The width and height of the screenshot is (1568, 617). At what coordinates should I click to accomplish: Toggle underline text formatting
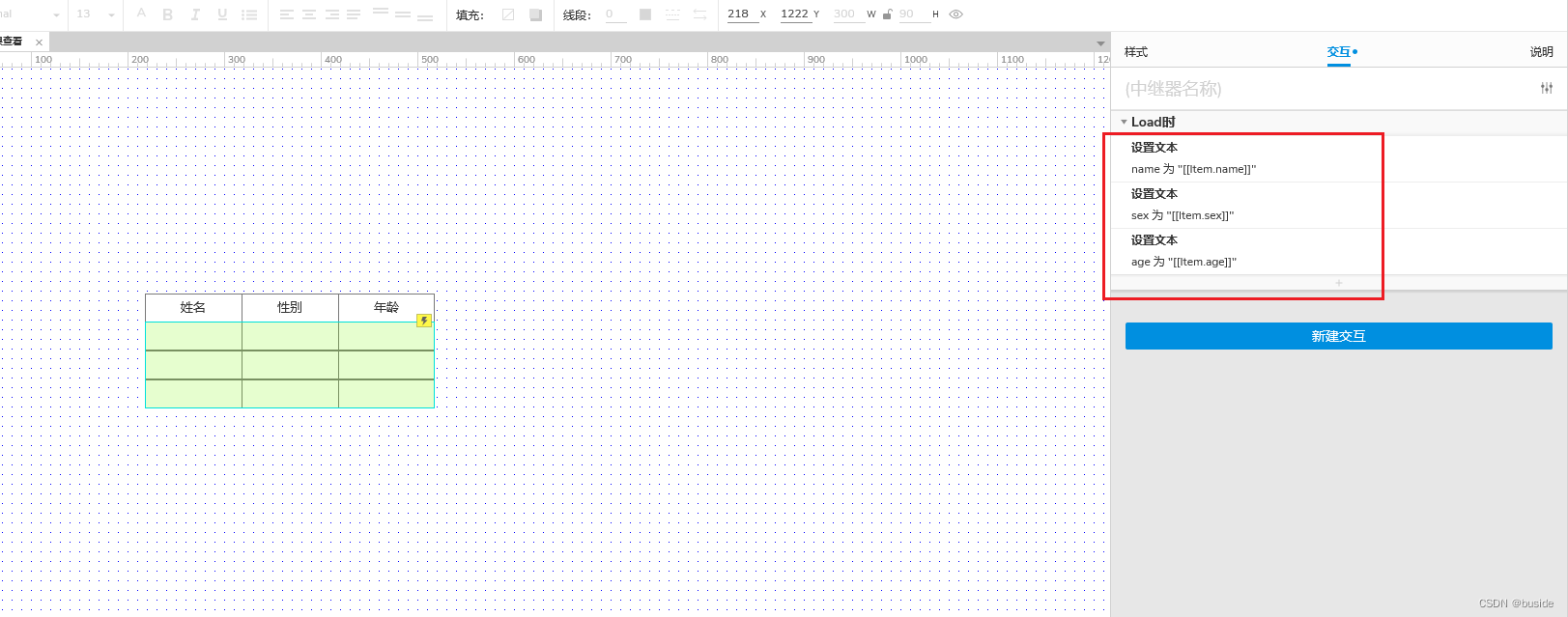(222, 14)
